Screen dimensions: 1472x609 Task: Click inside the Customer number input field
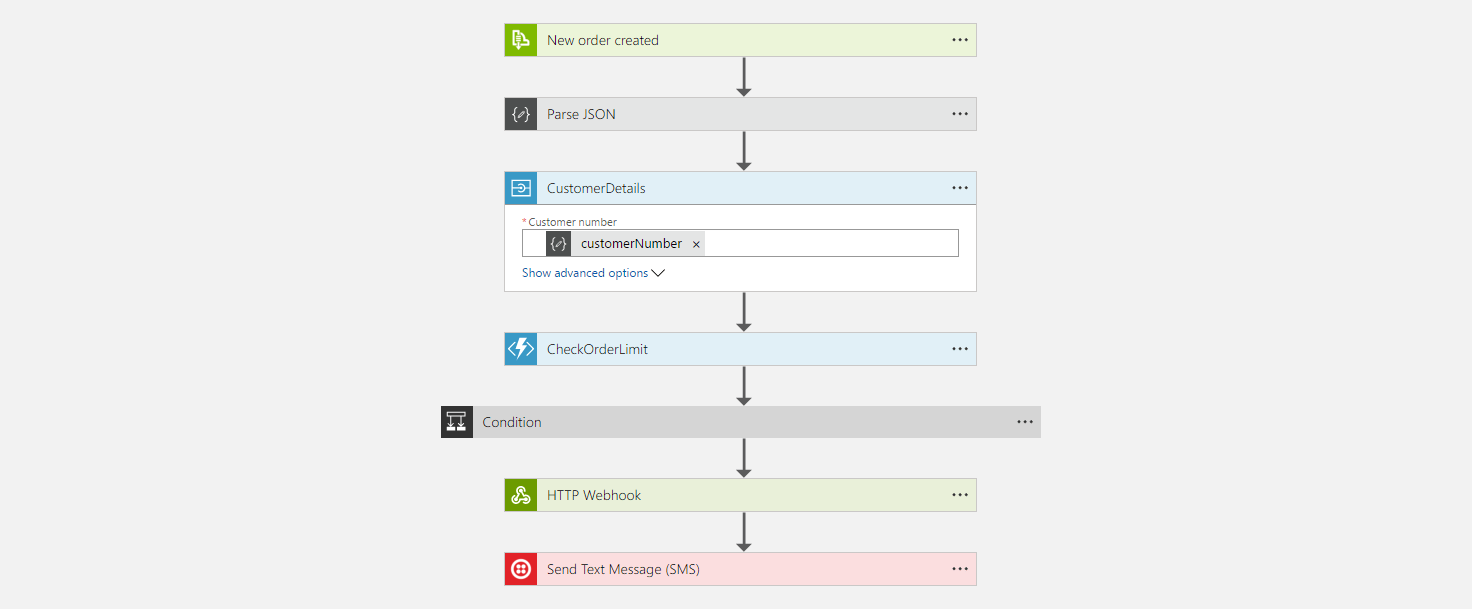(830, 243)
